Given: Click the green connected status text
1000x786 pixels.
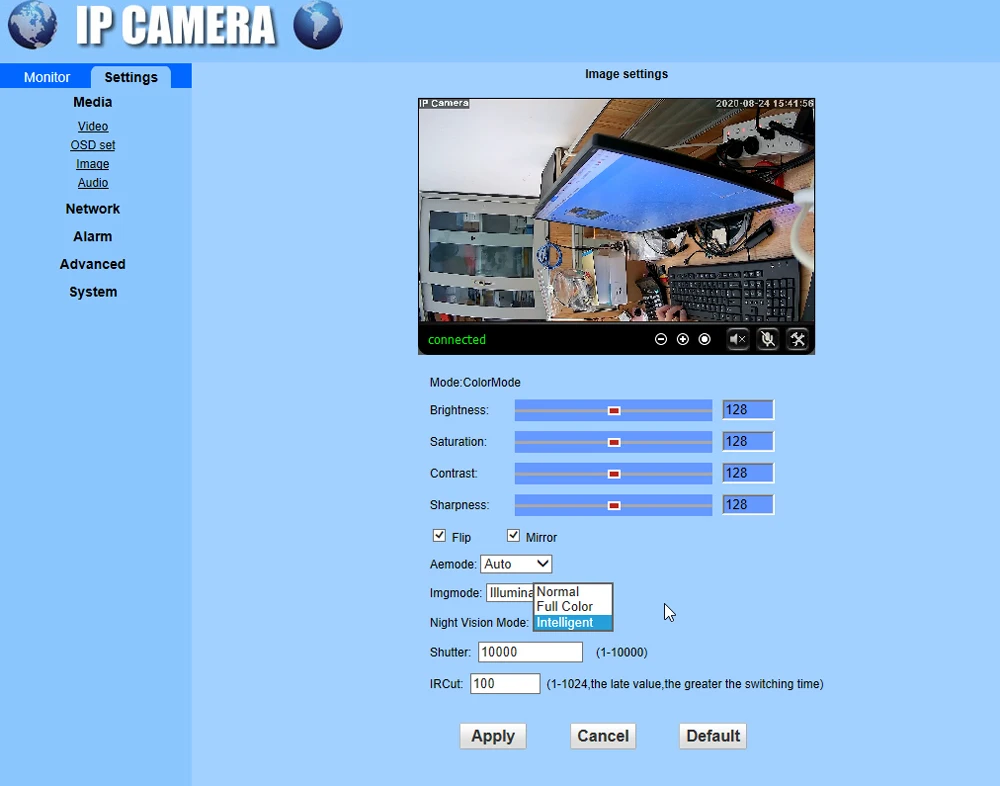Looking at the screenshot, I should point(457,339).
